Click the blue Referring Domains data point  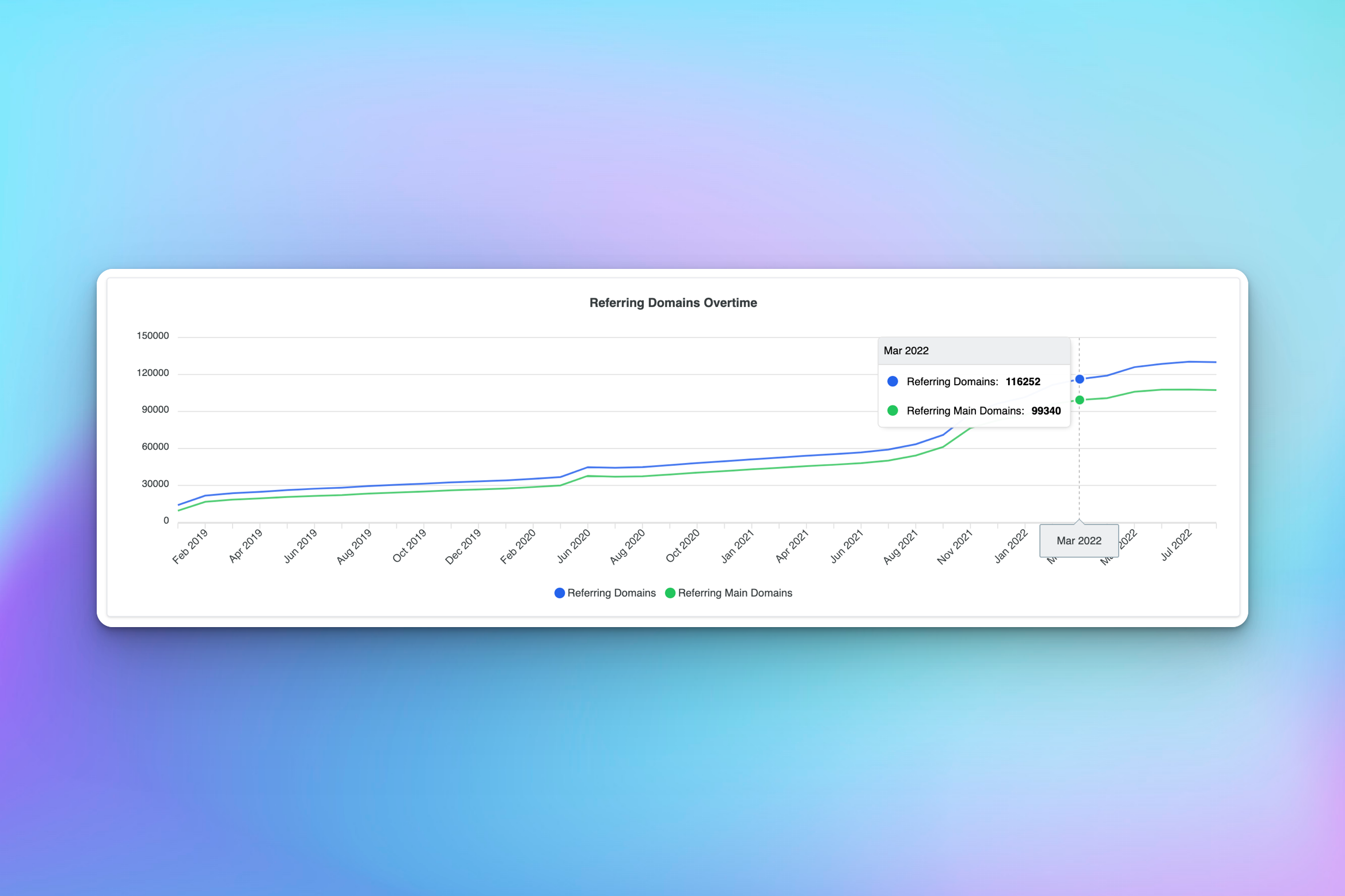(x=1080, y=379)
